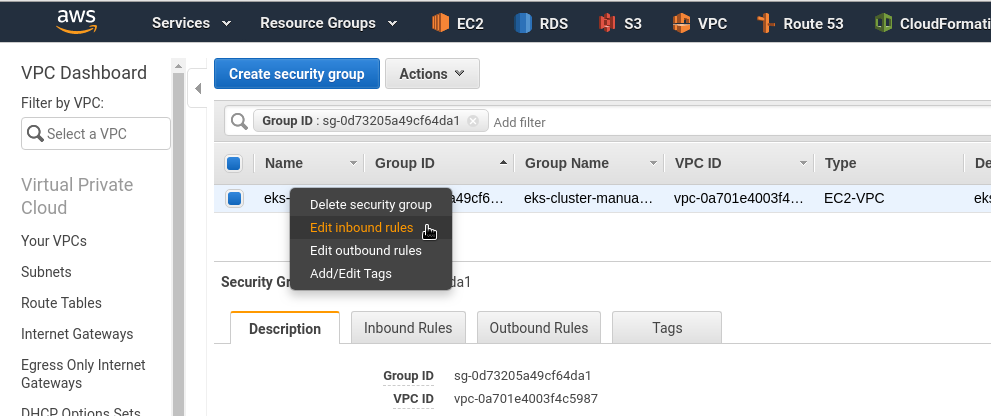Choose Add/Edit Tags from context menu
The width and height of the screenshot is (991, 416).
pos(370,274)
